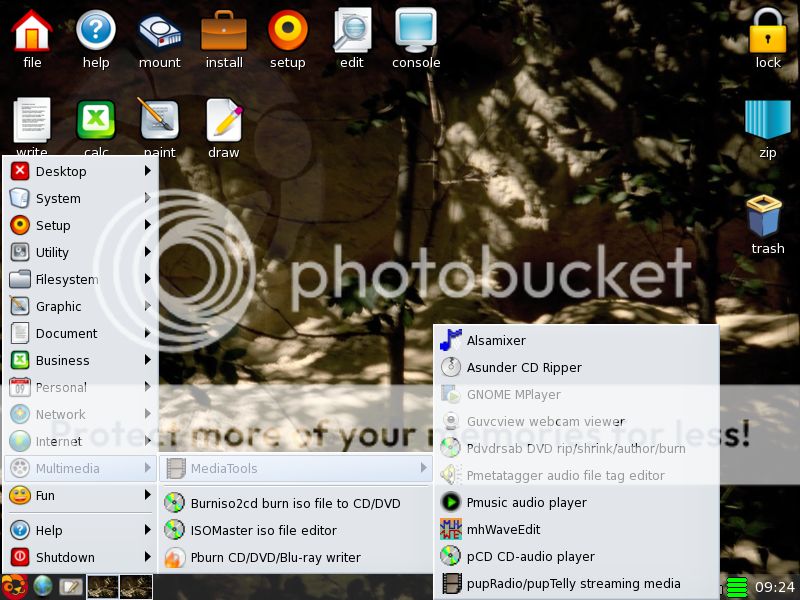800x600 pixels.
Task: Expand the Document submenu arrow
Action: click(147, 333)
